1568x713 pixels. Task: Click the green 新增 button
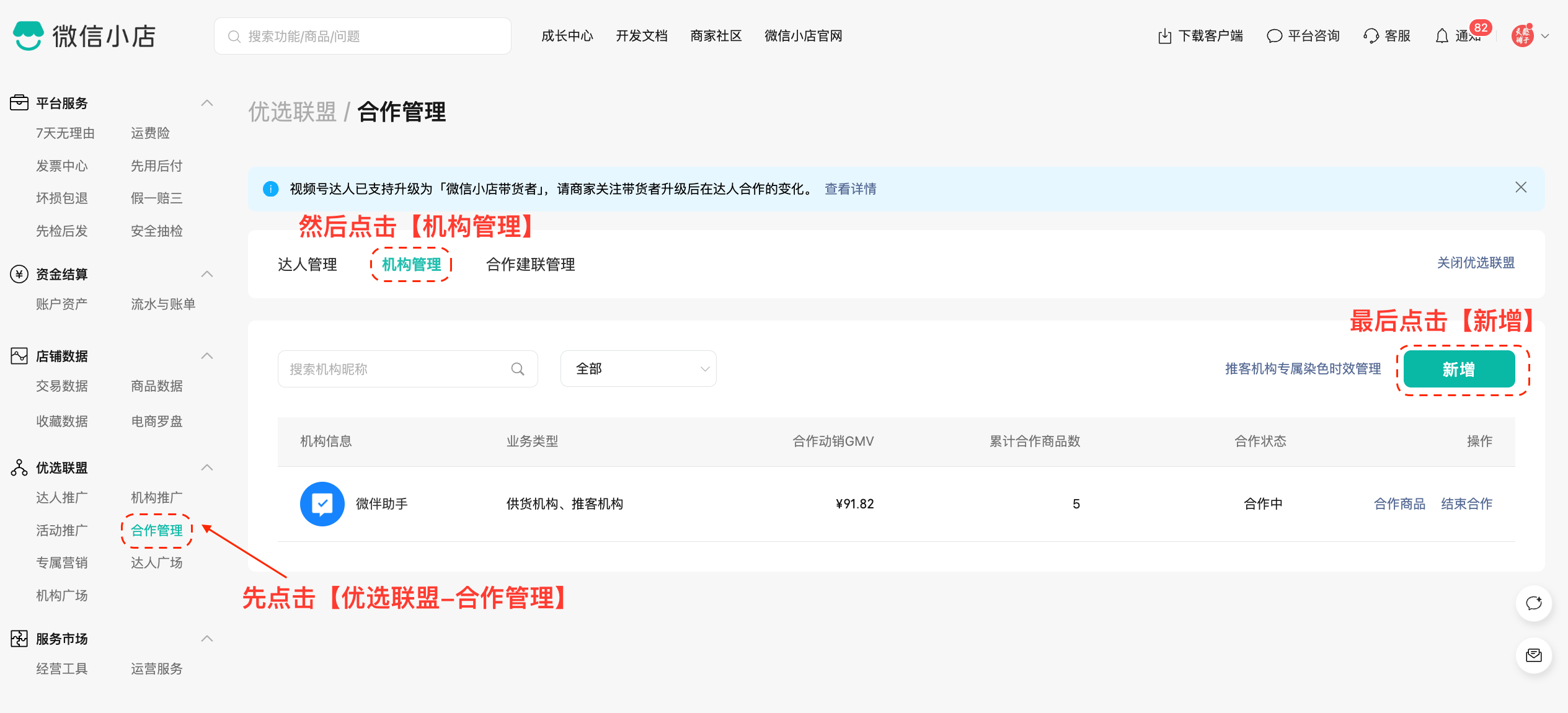1458,370
